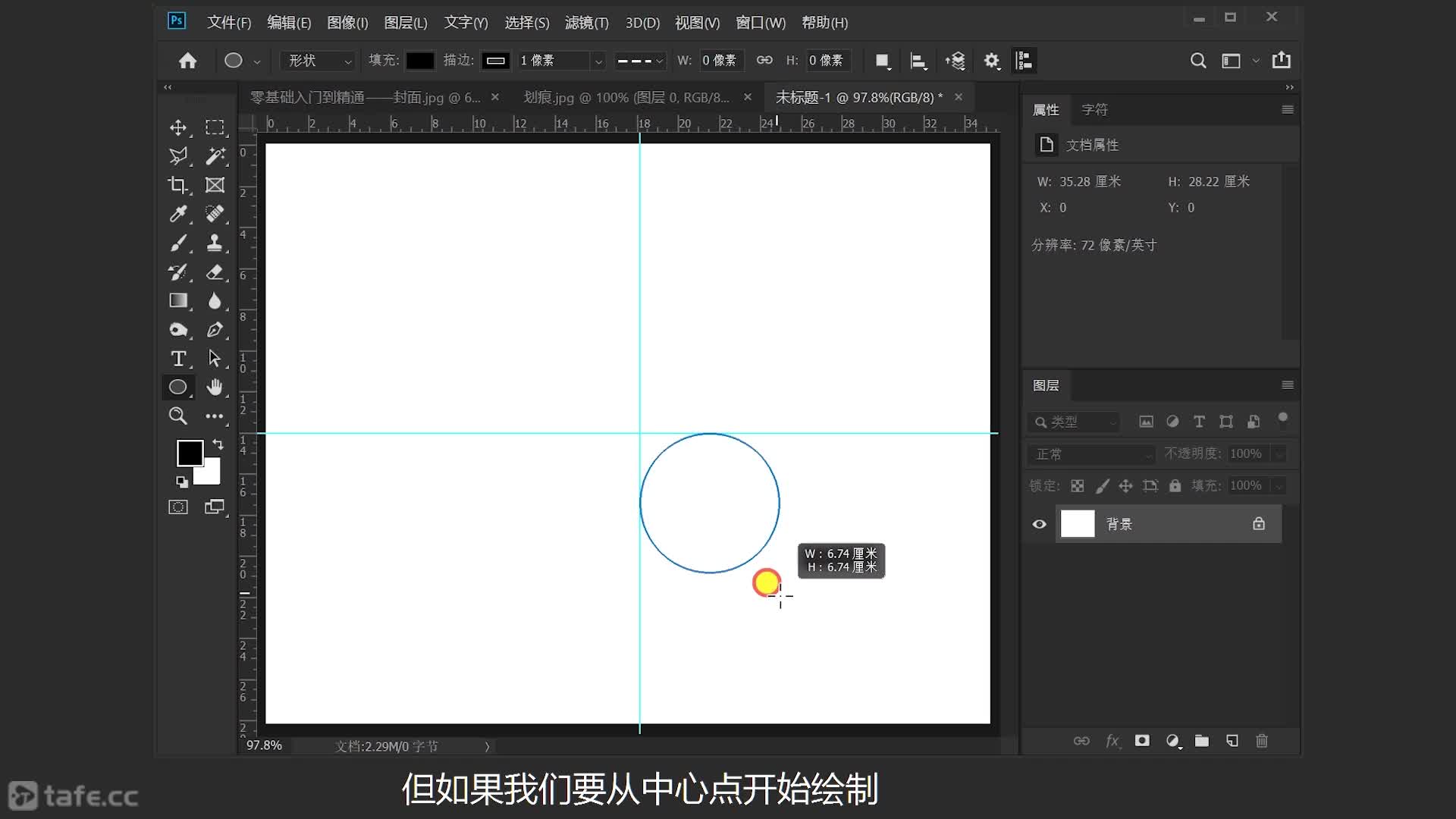
Task: Toggle lock all padlock in Layers panel
Action: (1175, 486)
